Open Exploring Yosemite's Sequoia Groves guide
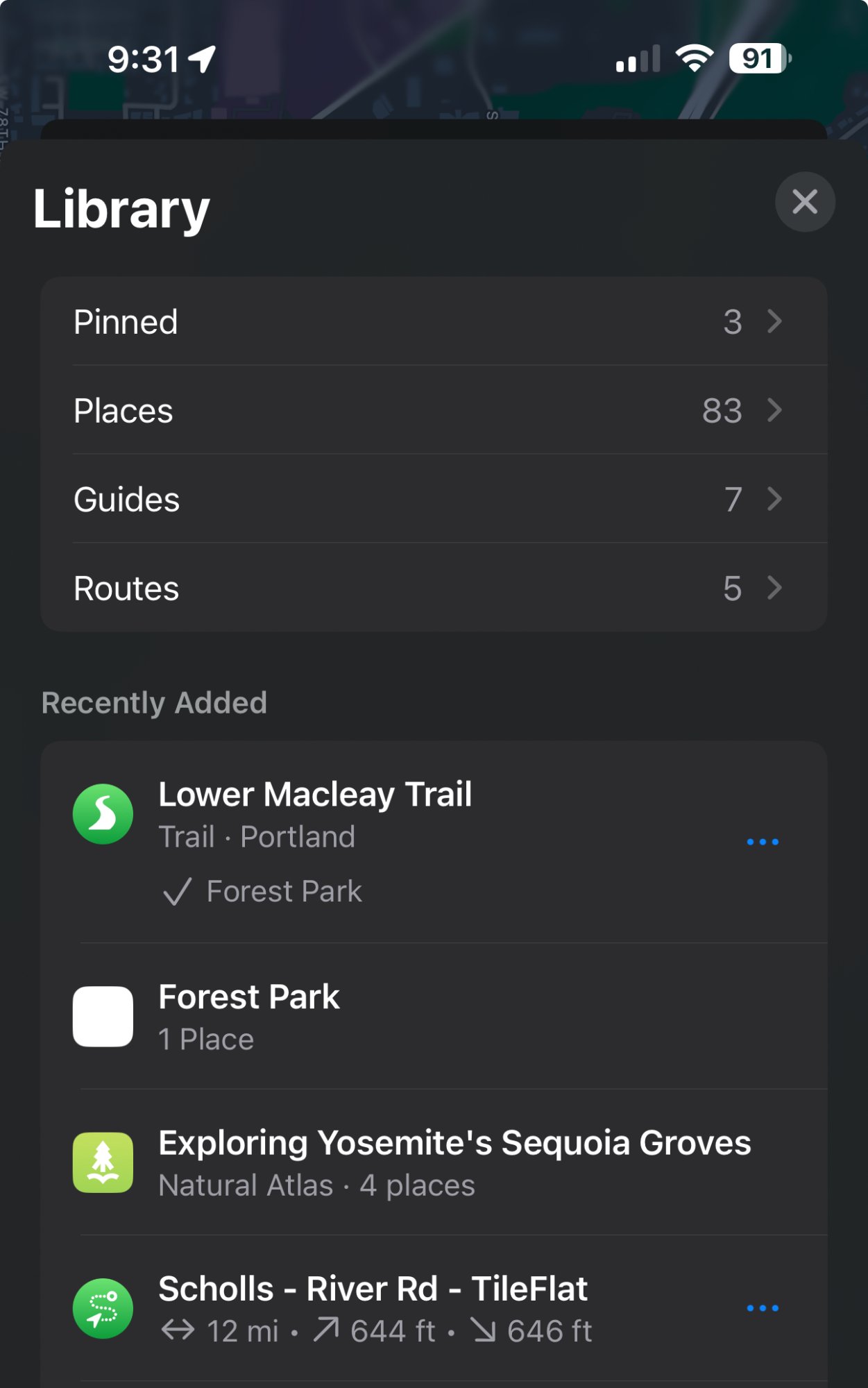Viewport: 868px width, 1388px height. click(454, 1162)
